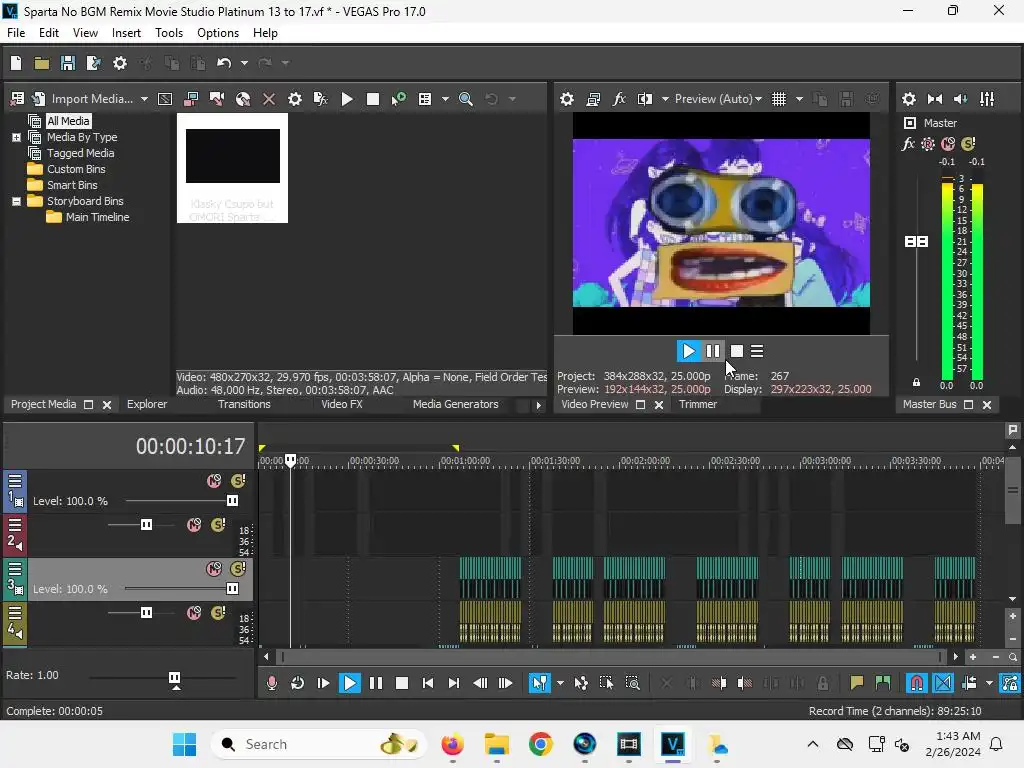Show preview overlays grid icon
Screen dimensions: 1024x768
[x=778, y=99]
